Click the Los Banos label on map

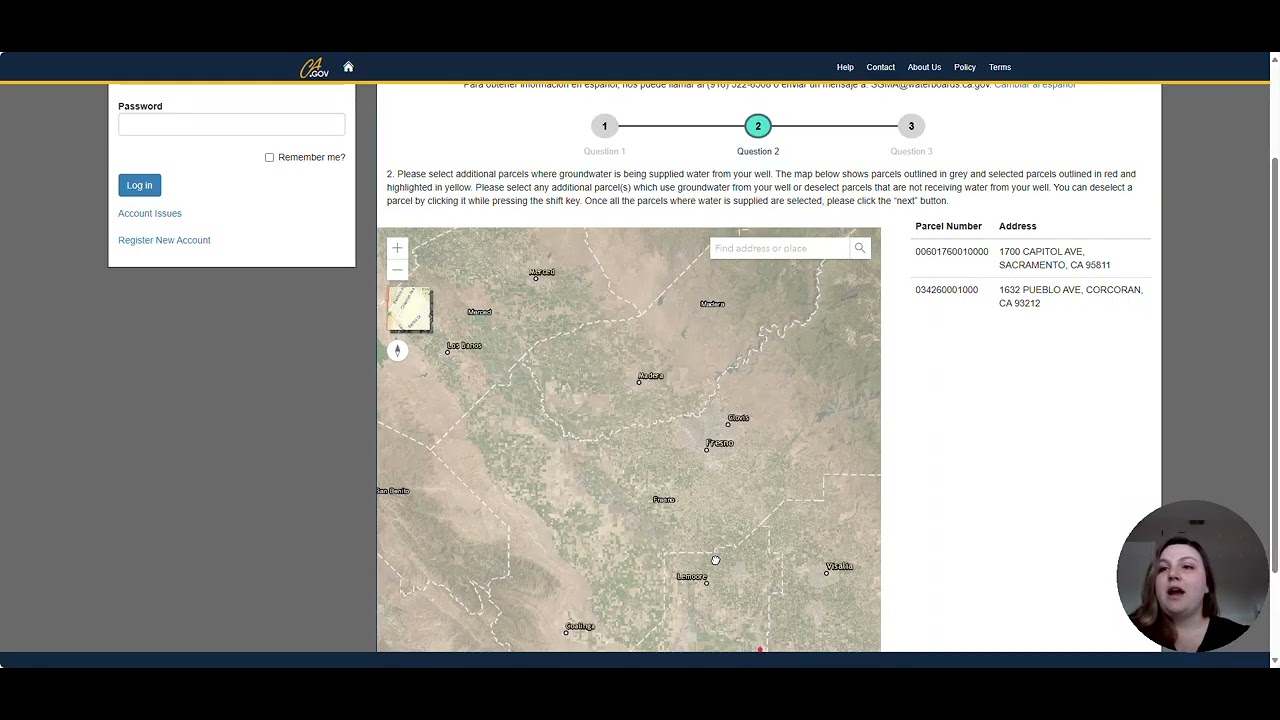click(x=465, y=345)
